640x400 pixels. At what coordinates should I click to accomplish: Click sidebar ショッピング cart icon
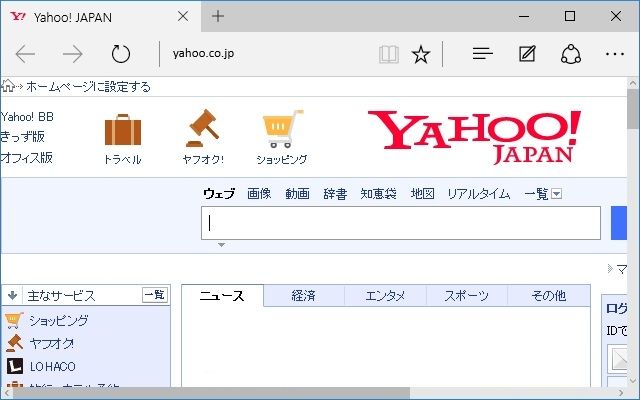(x=14, y=320)
